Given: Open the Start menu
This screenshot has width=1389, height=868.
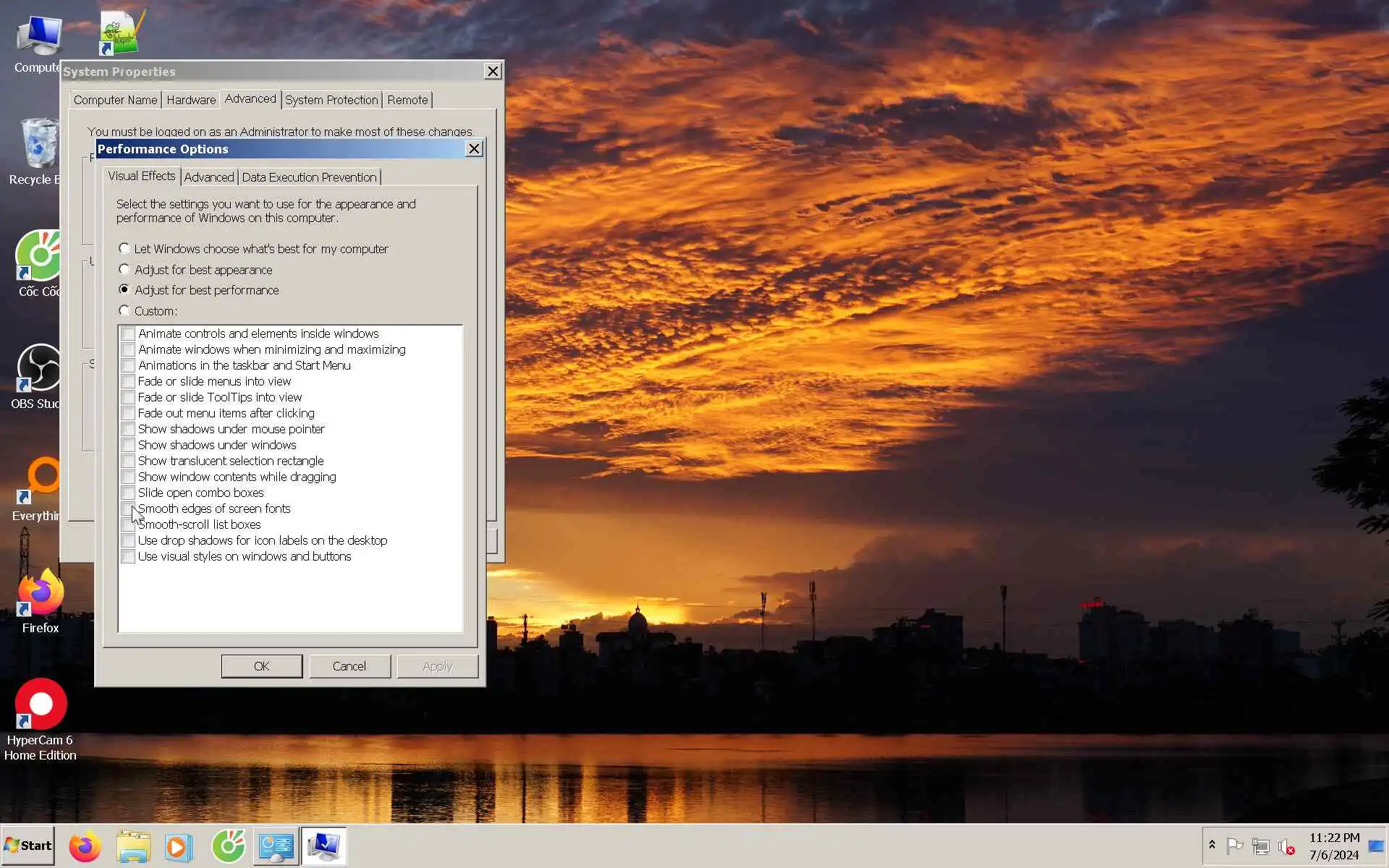Looking at the screenshot, I should coord(28,846).
